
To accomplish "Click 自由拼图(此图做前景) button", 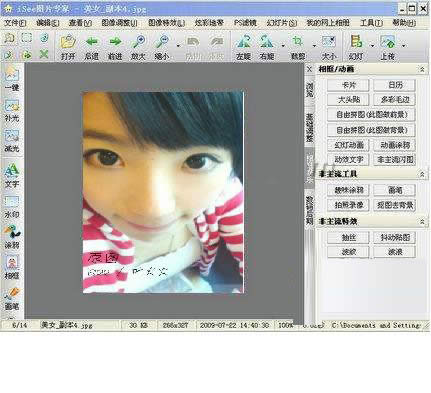I will tap(371, 115).
